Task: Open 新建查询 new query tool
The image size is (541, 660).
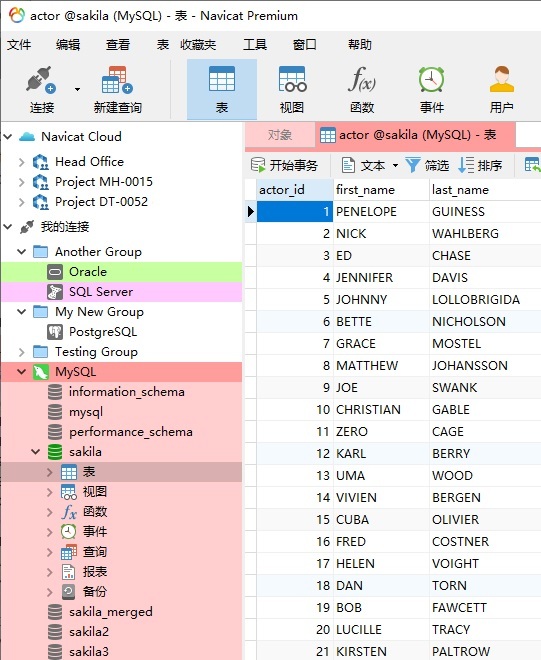Action: [x=117, y=80]
